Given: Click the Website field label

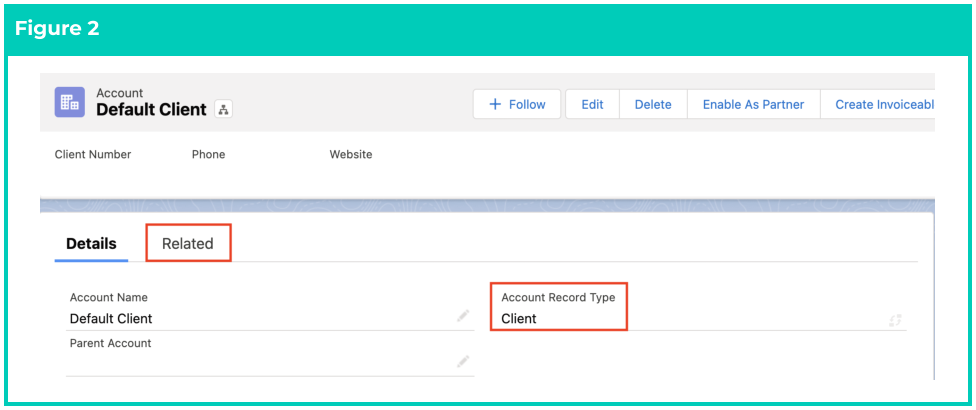Looking at the screenshot, I should 350,154.
